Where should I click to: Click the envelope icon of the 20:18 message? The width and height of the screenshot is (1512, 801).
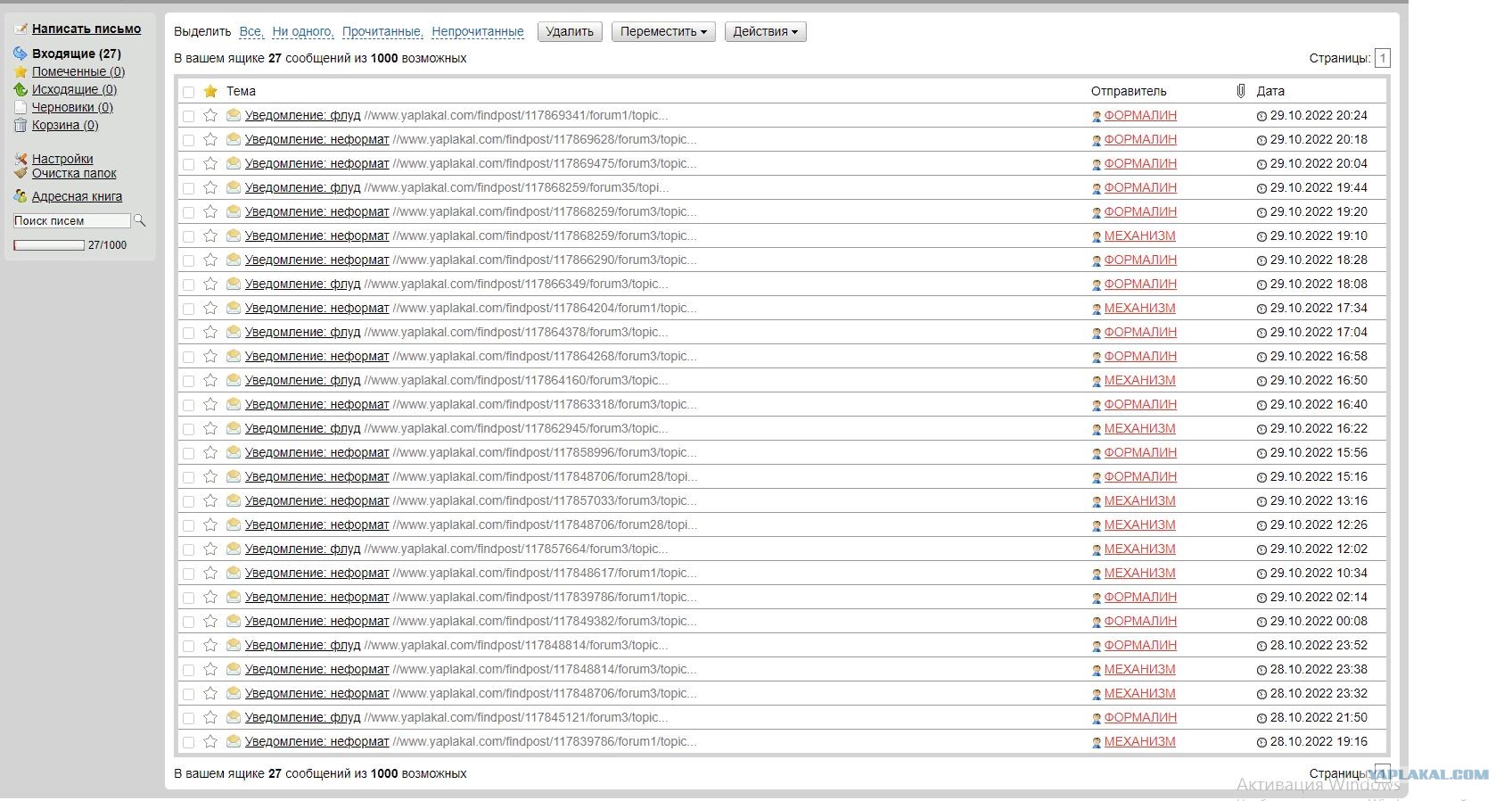[x=234, y=139]
